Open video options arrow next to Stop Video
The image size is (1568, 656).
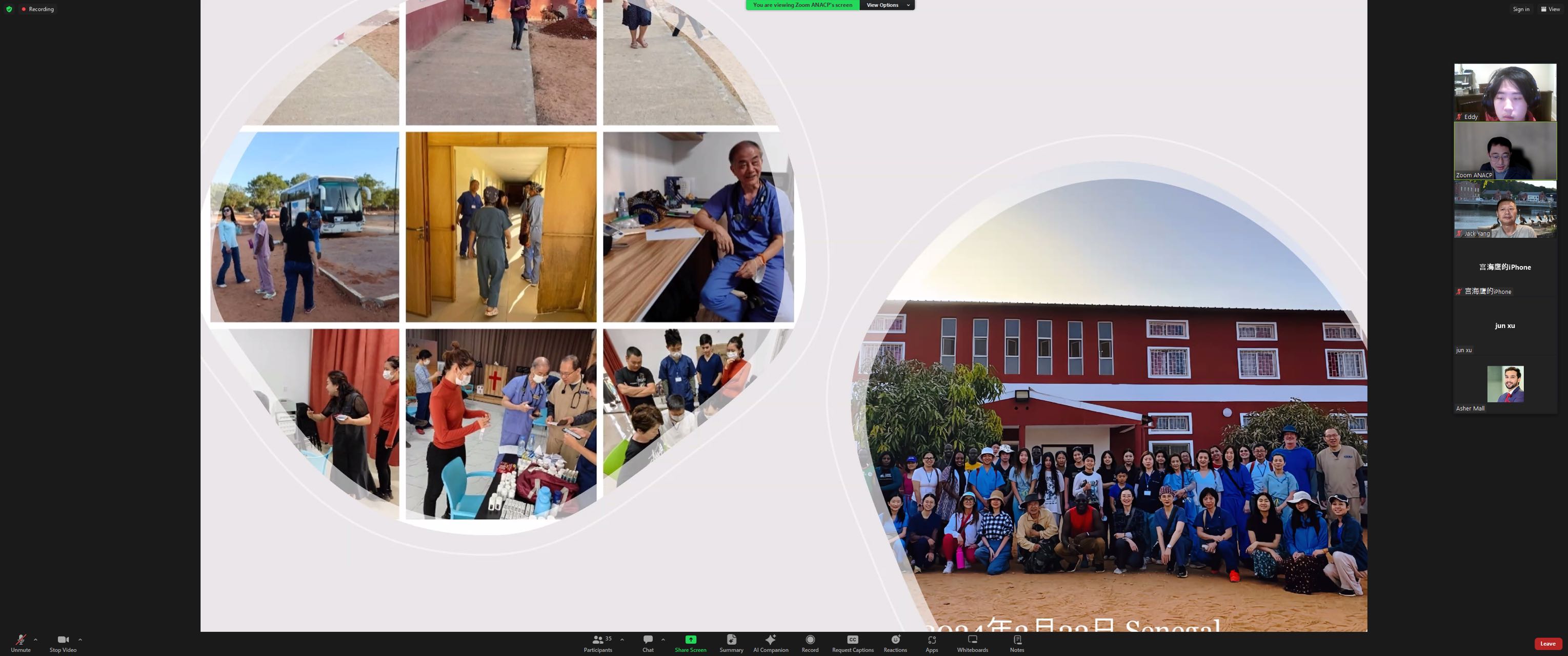81,640
